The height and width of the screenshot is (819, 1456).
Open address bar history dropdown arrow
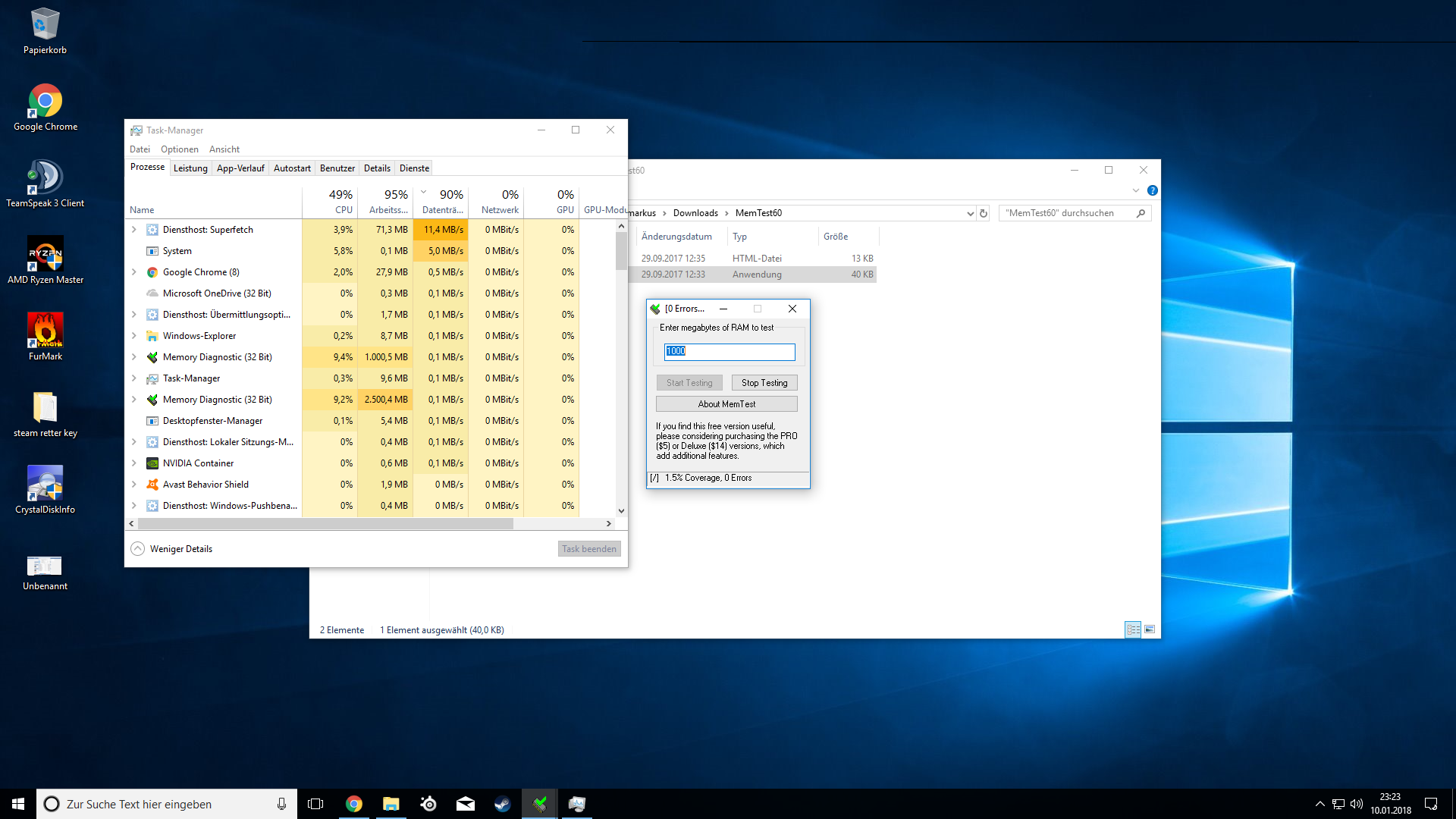coord(970,213)
